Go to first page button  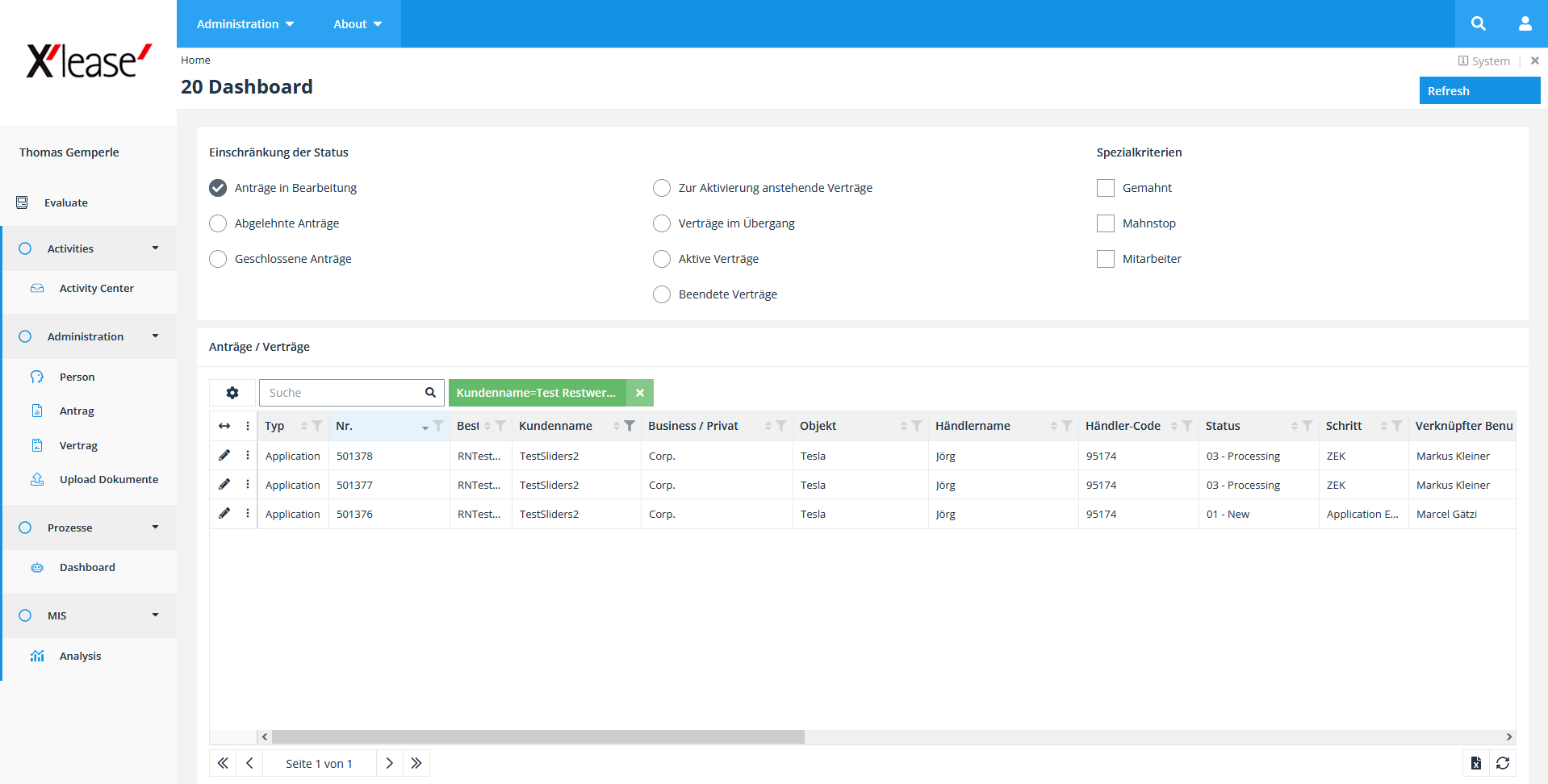[223, 763]
